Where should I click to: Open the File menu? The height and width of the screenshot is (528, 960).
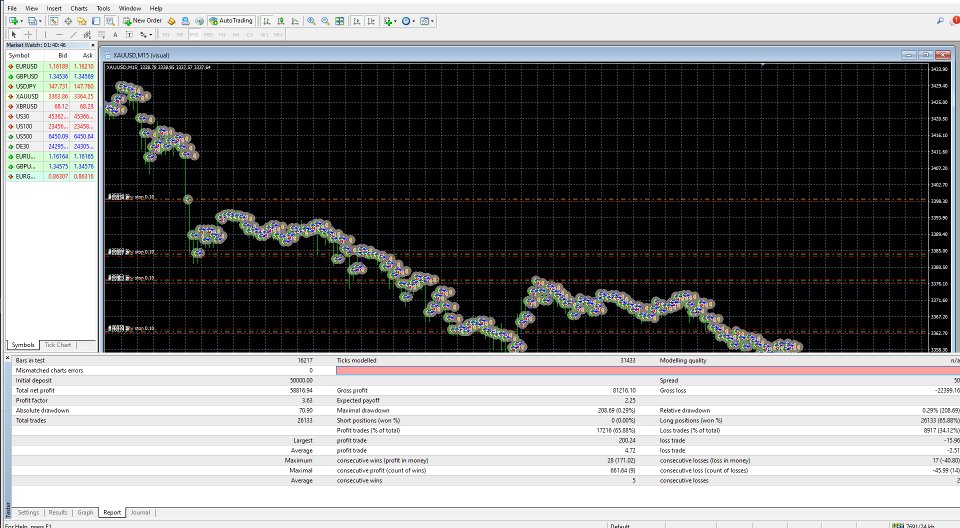12,9
